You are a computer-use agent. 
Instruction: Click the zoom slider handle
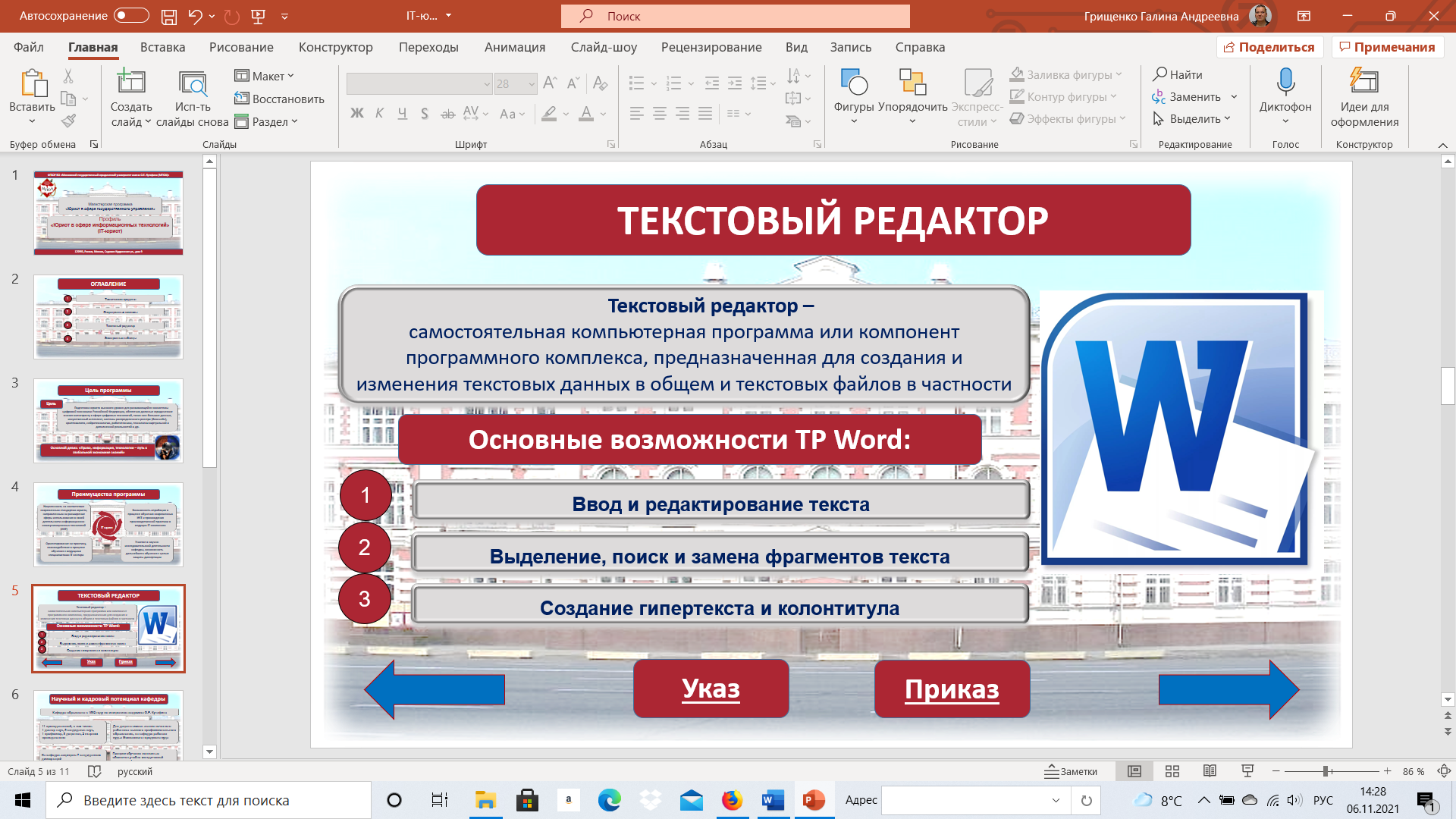click(x=1326, y=771)
